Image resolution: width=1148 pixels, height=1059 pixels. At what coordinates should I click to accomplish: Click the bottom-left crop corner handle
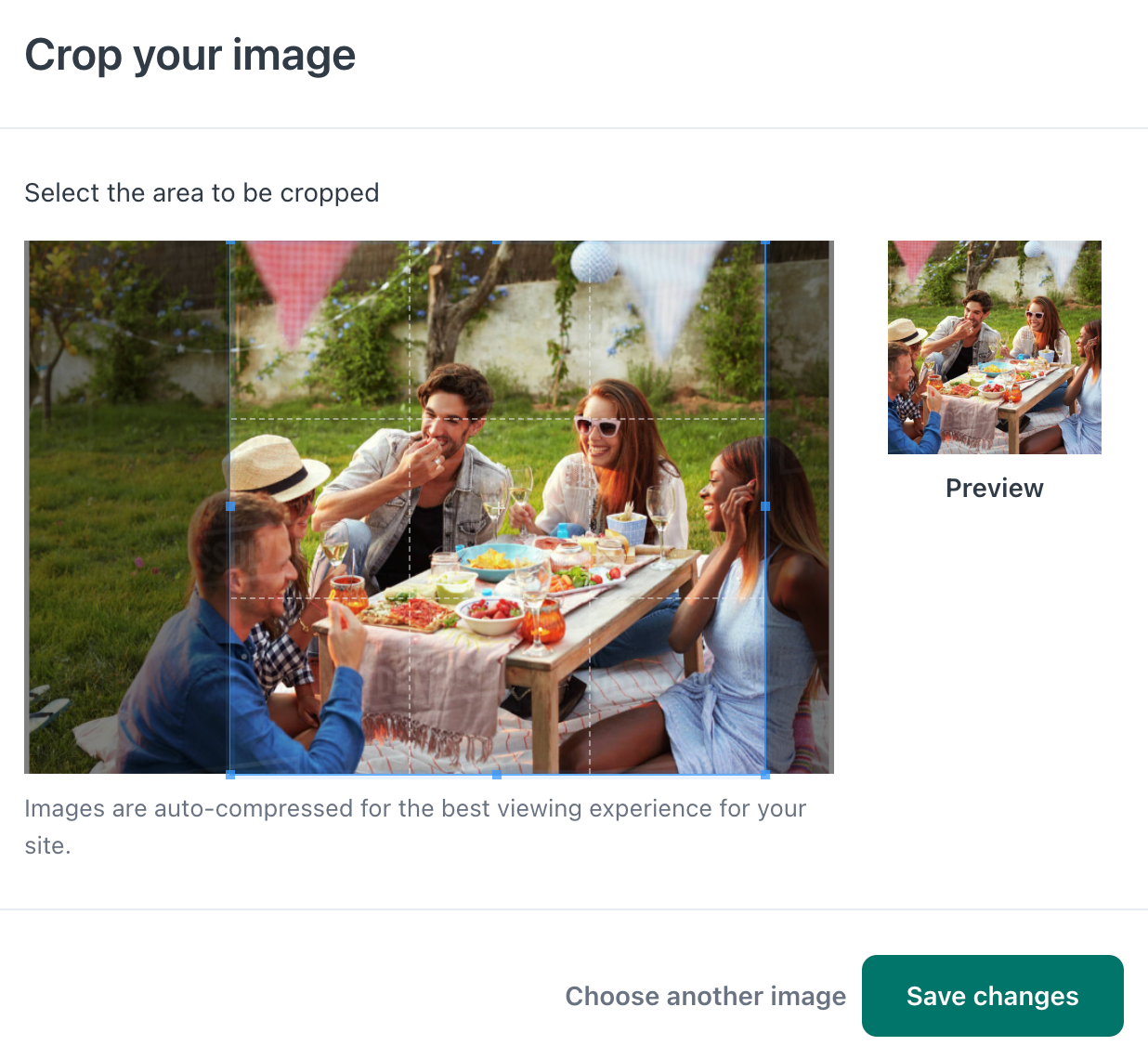coord(230,774)
